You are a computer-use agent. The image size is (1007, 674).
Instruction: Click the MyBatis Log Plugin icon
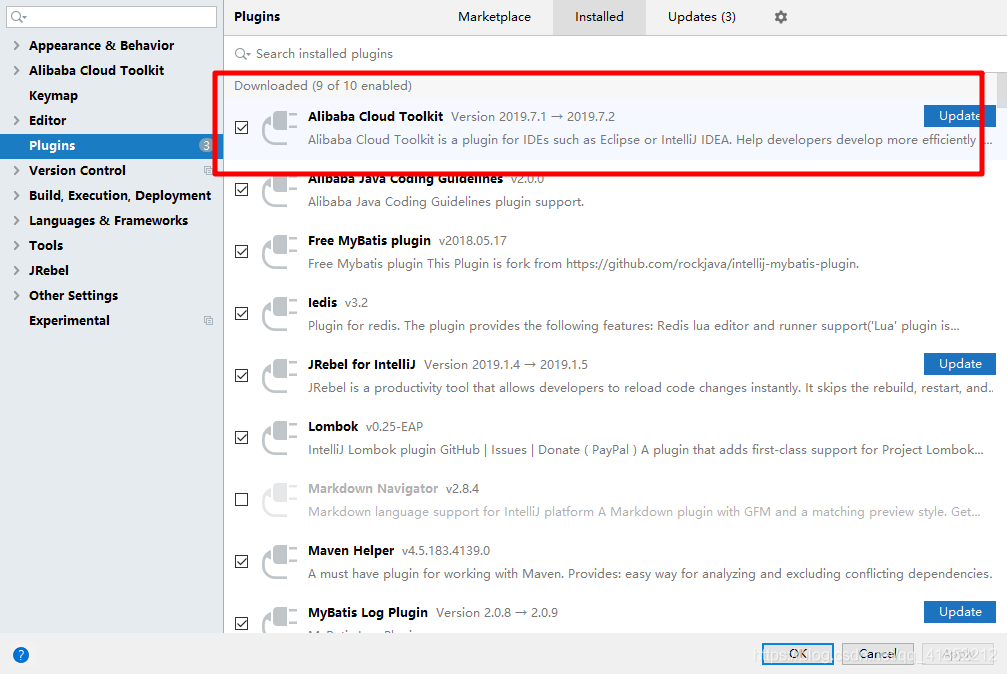279,620
